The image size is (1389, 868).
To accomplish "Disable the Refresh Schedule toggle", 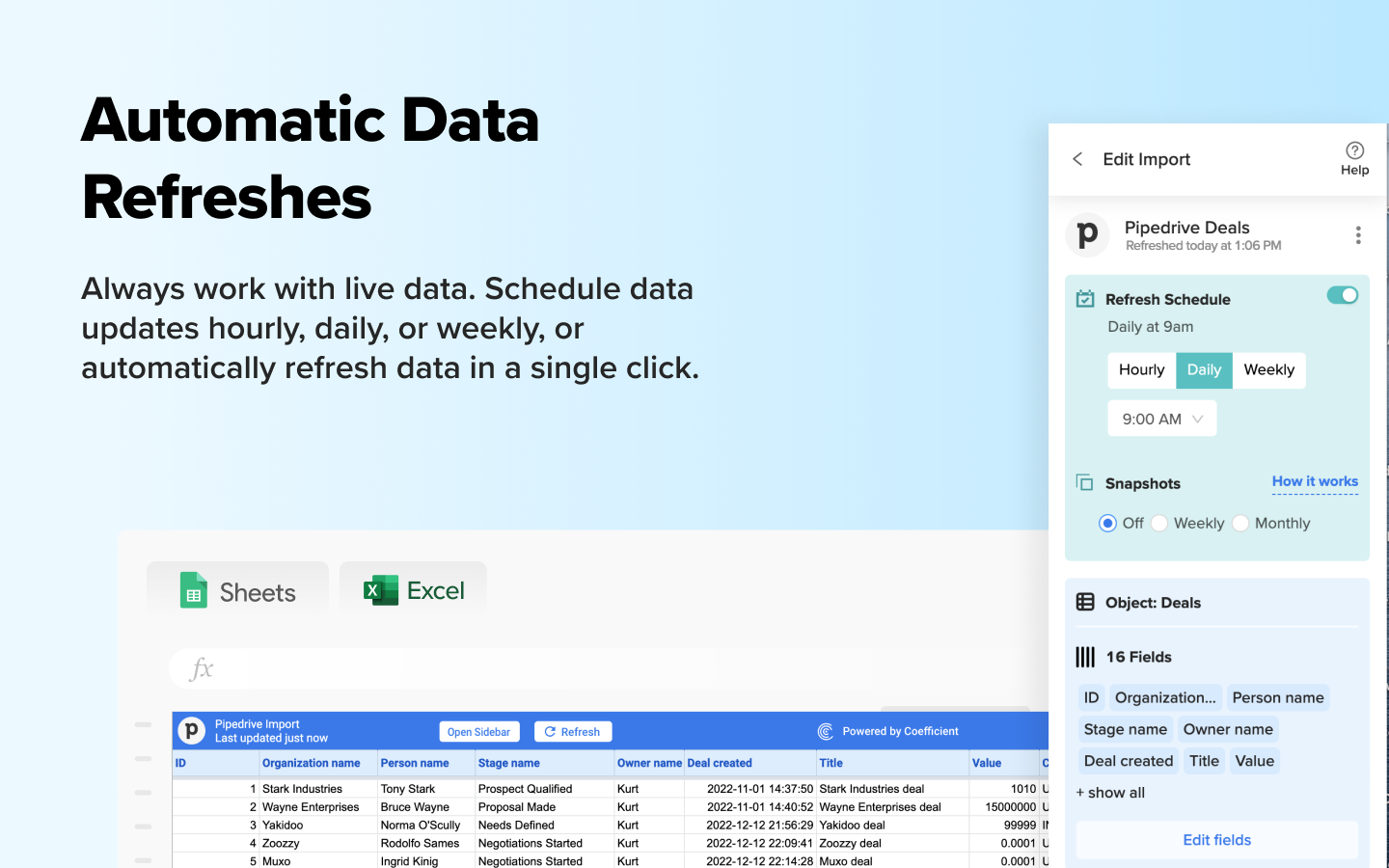I will coord(1342,295).
